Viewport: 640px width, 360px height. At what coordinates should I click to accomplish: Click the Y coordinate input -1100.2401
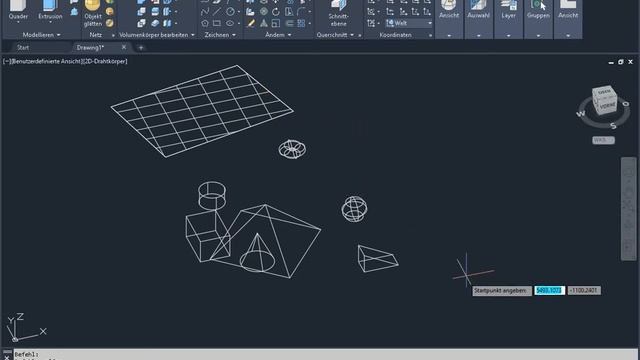point(584,290)
